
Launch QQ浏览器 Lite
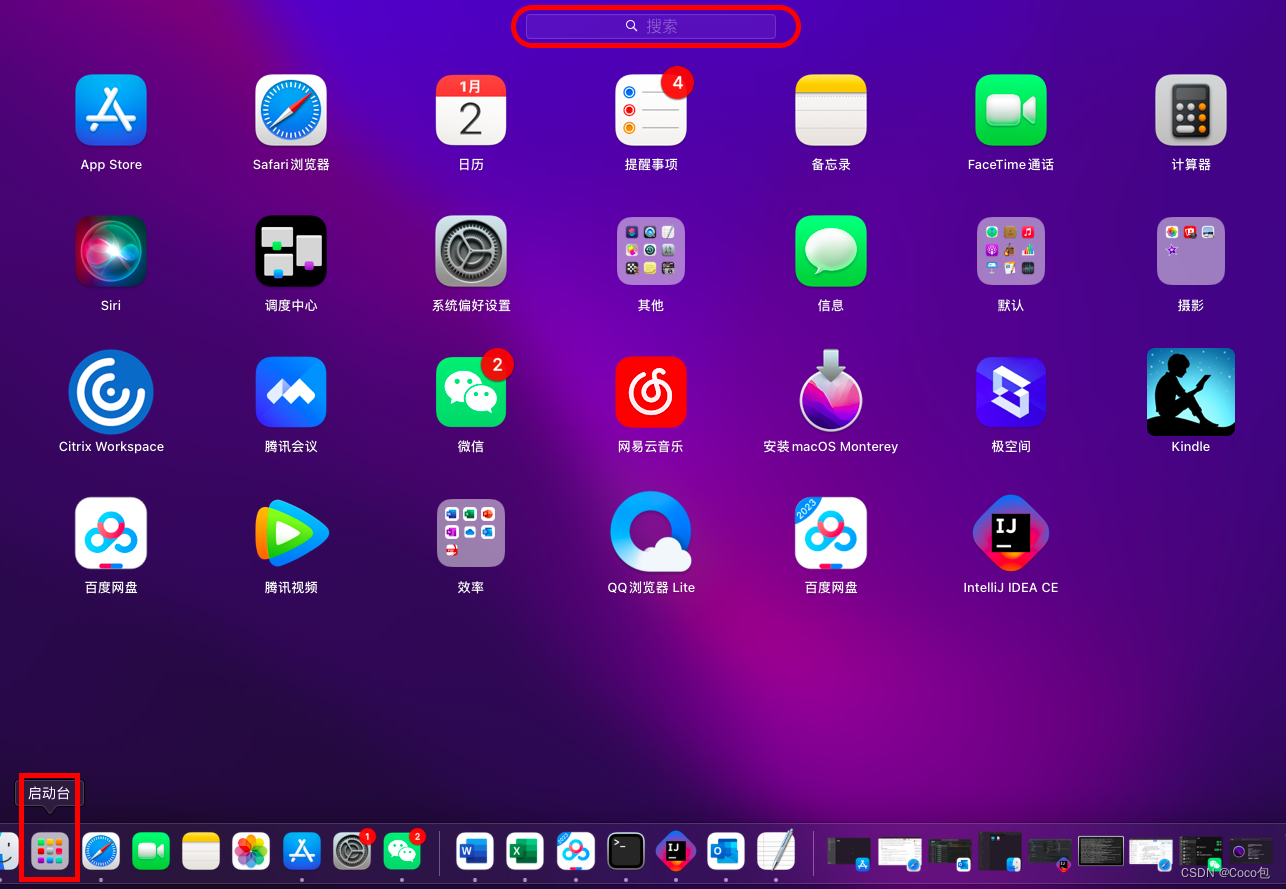[x=651, y=533]
